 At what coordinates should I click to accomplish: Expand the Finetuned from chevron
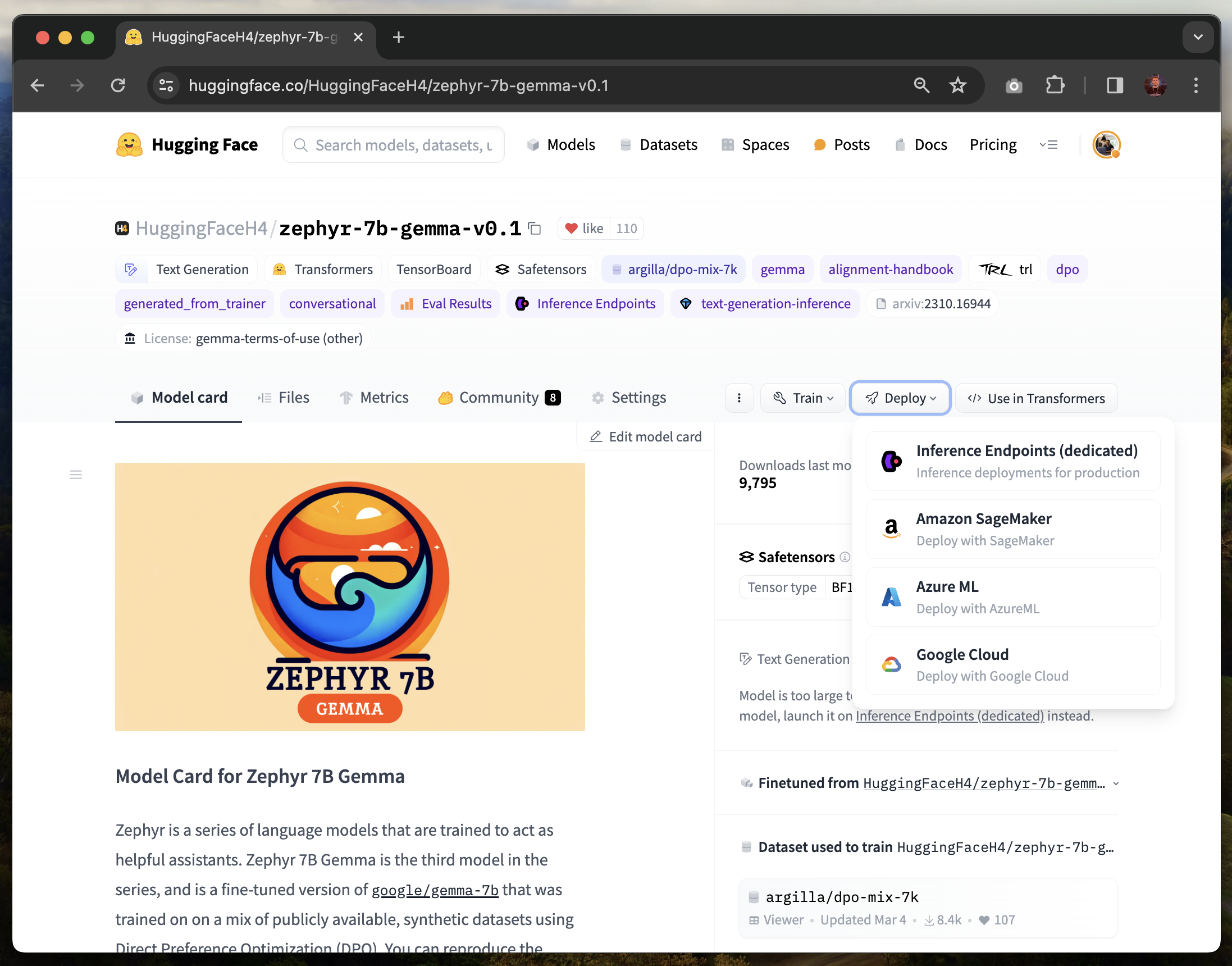[1116, 784]
